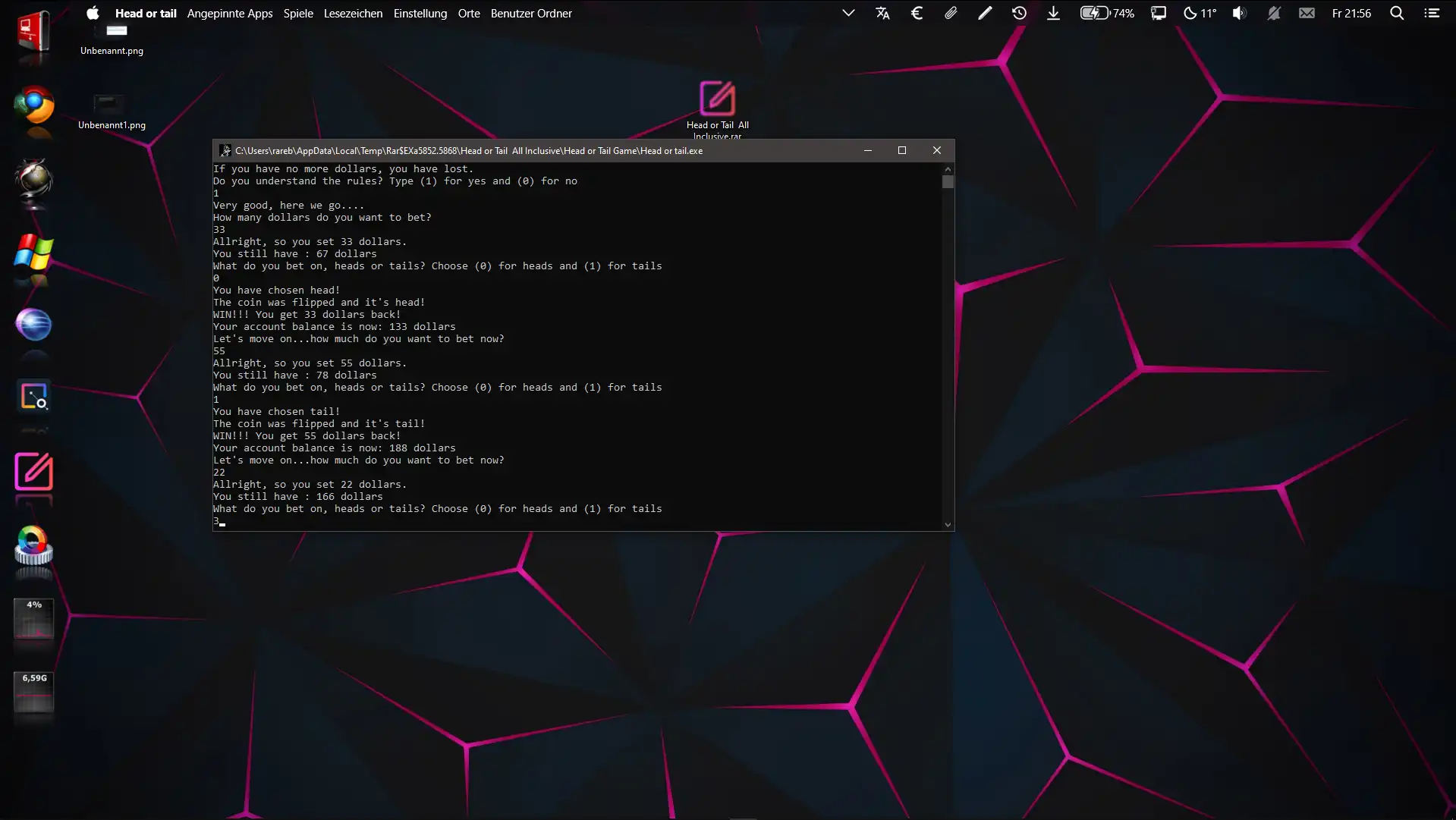Open the mail envelope icon
Viewport: 1456px width, 820px height.
coord(1307,13)
